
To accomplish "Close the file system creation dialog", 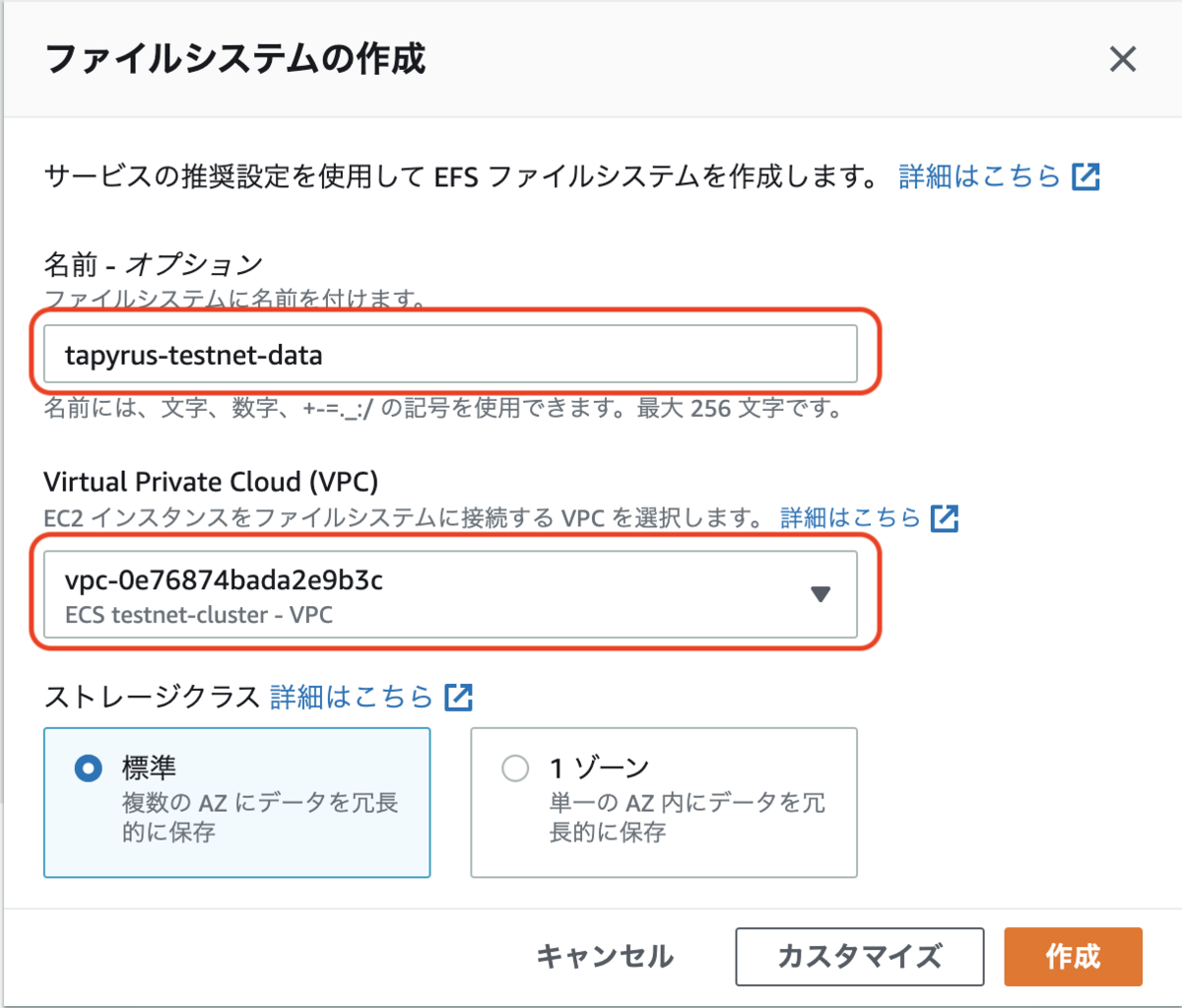I will point(1122,59).
